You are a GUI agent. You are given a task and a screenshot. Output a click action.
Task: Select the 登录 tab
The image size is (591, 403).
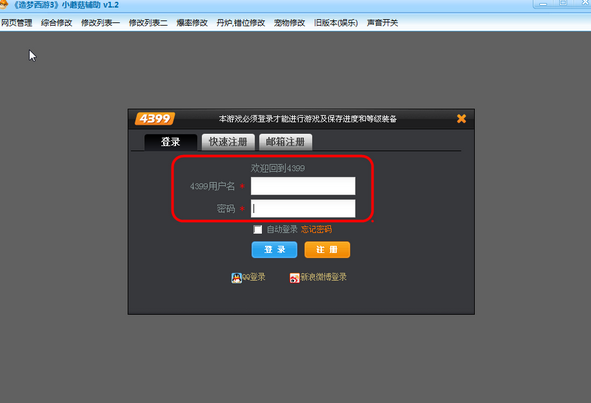pyautogui.click(x=171, y=142)
